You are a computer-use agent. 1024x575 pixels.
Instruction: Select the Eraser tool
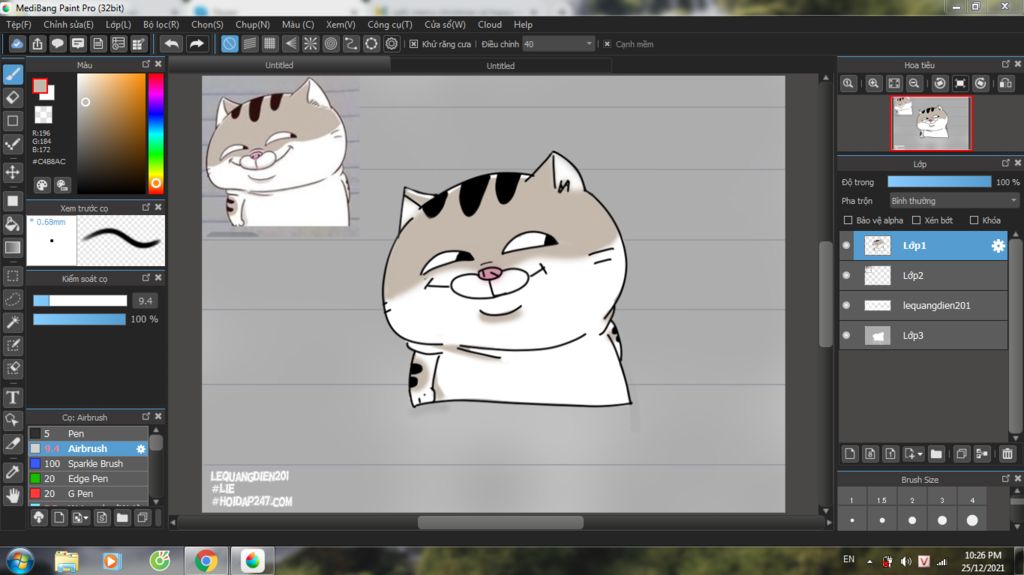tap(13, 97)
